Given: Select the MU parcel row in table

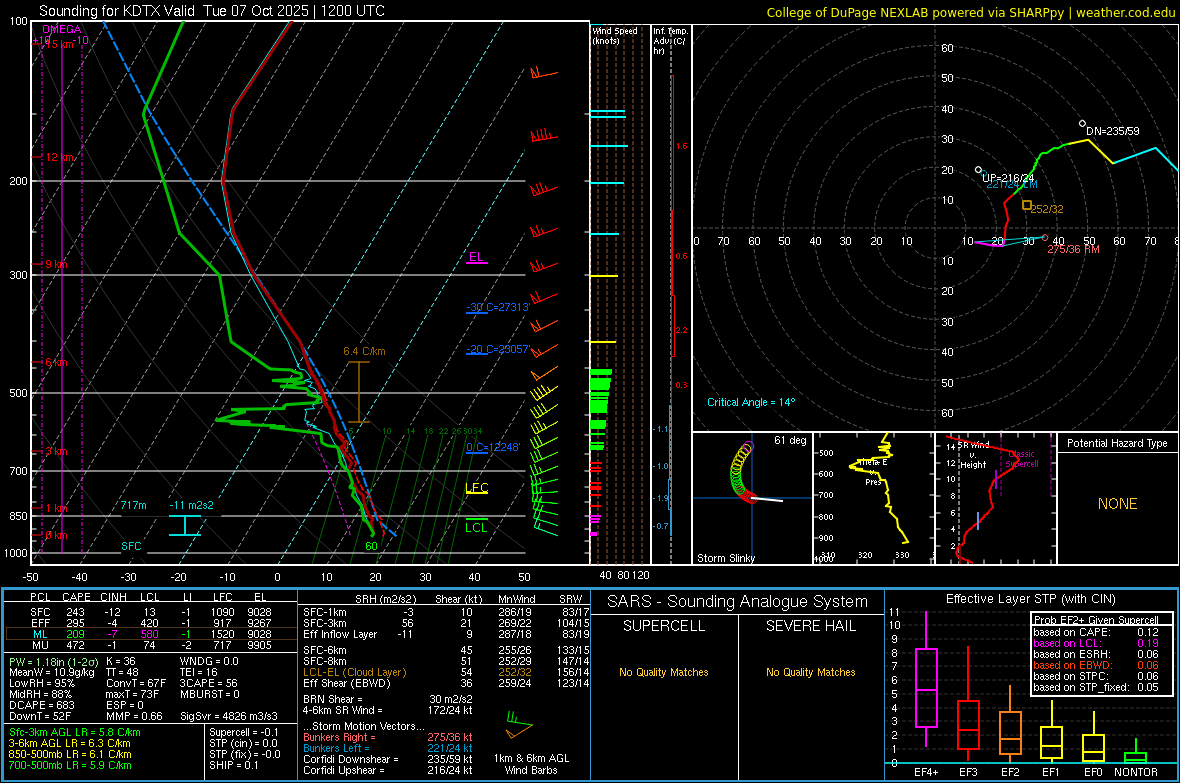Looking at the screenshot, I should [x=151, y=644].
